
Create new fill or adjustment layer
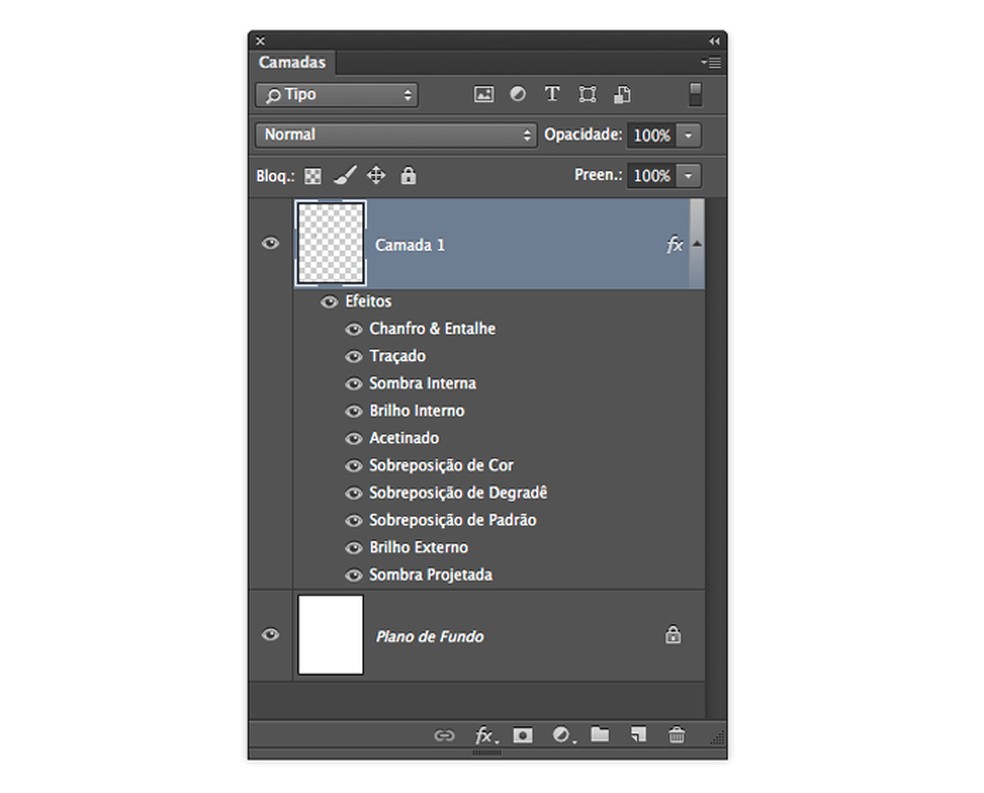(x=563, y=735)
